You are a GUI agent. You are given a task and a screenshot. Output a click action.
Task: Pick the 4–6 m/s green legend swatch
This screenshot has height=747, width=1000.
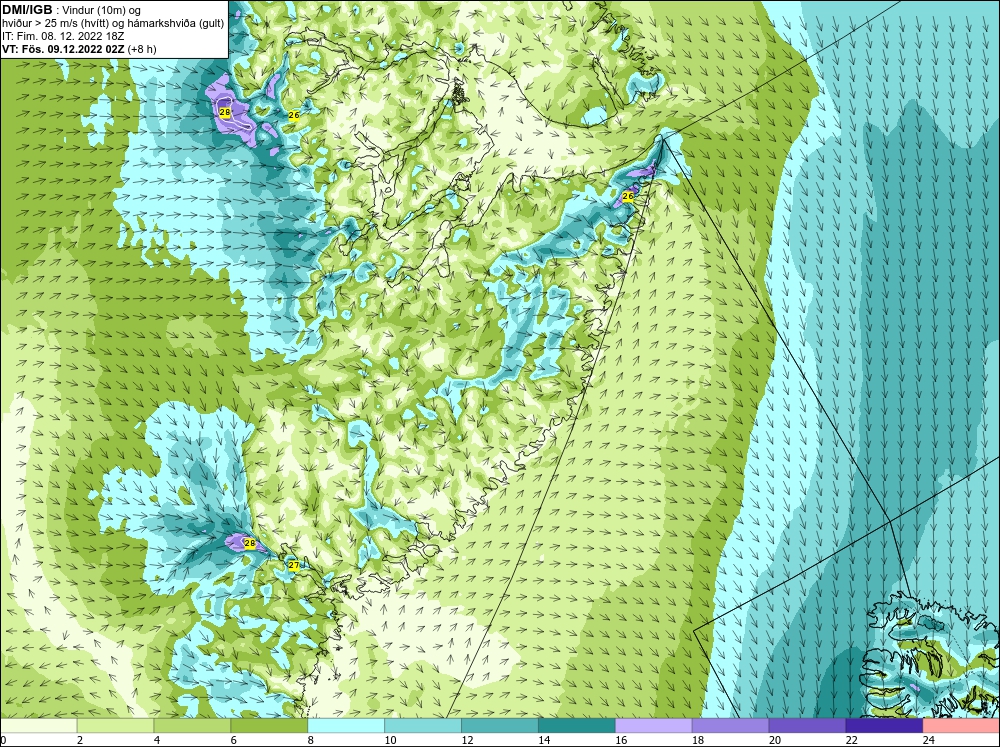(x=192, y=726)
